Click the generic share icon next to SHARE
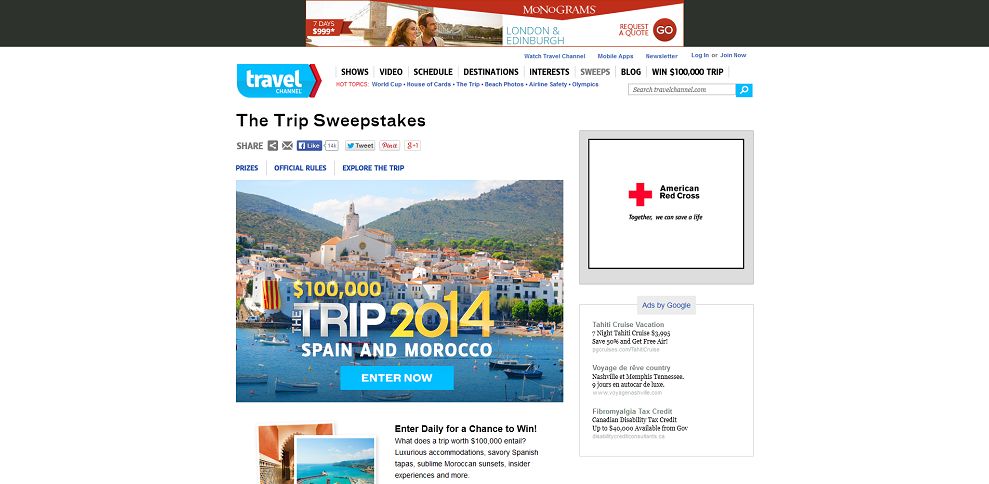The height and width of the screenshot is (484, 989). click(272, 146)
